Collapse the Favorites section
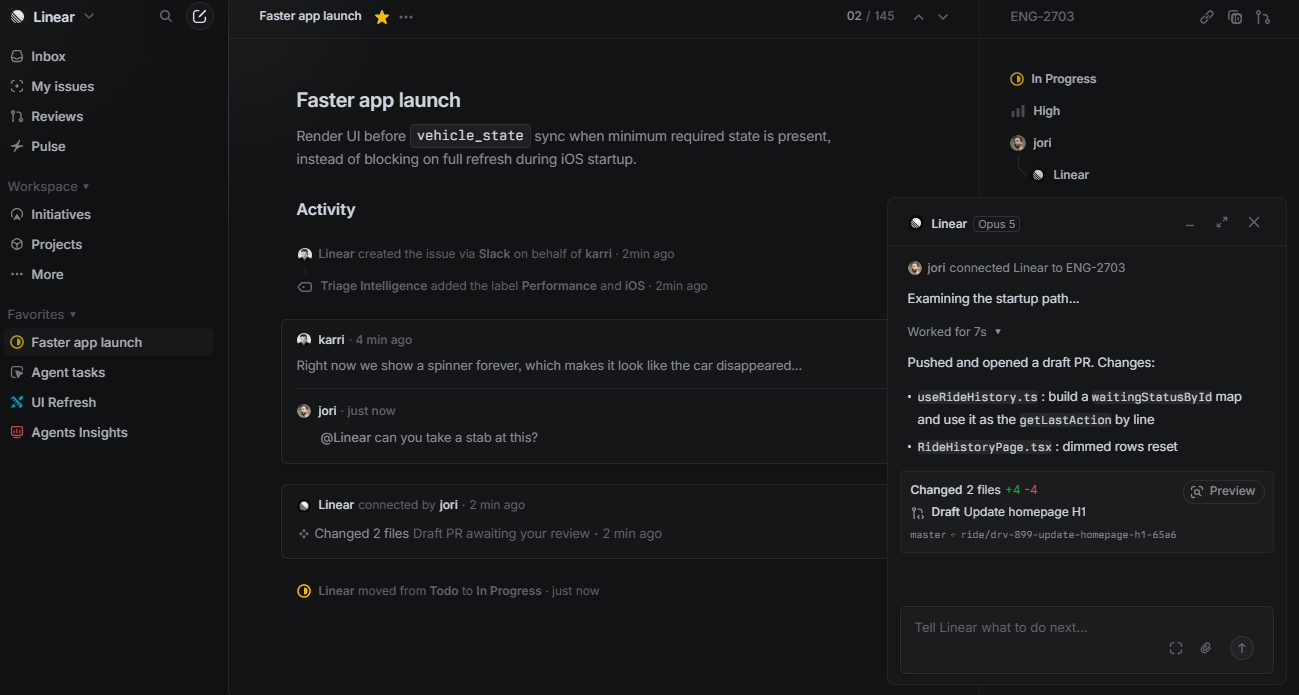Viewport: 1299px width, 695px height. 42,315
